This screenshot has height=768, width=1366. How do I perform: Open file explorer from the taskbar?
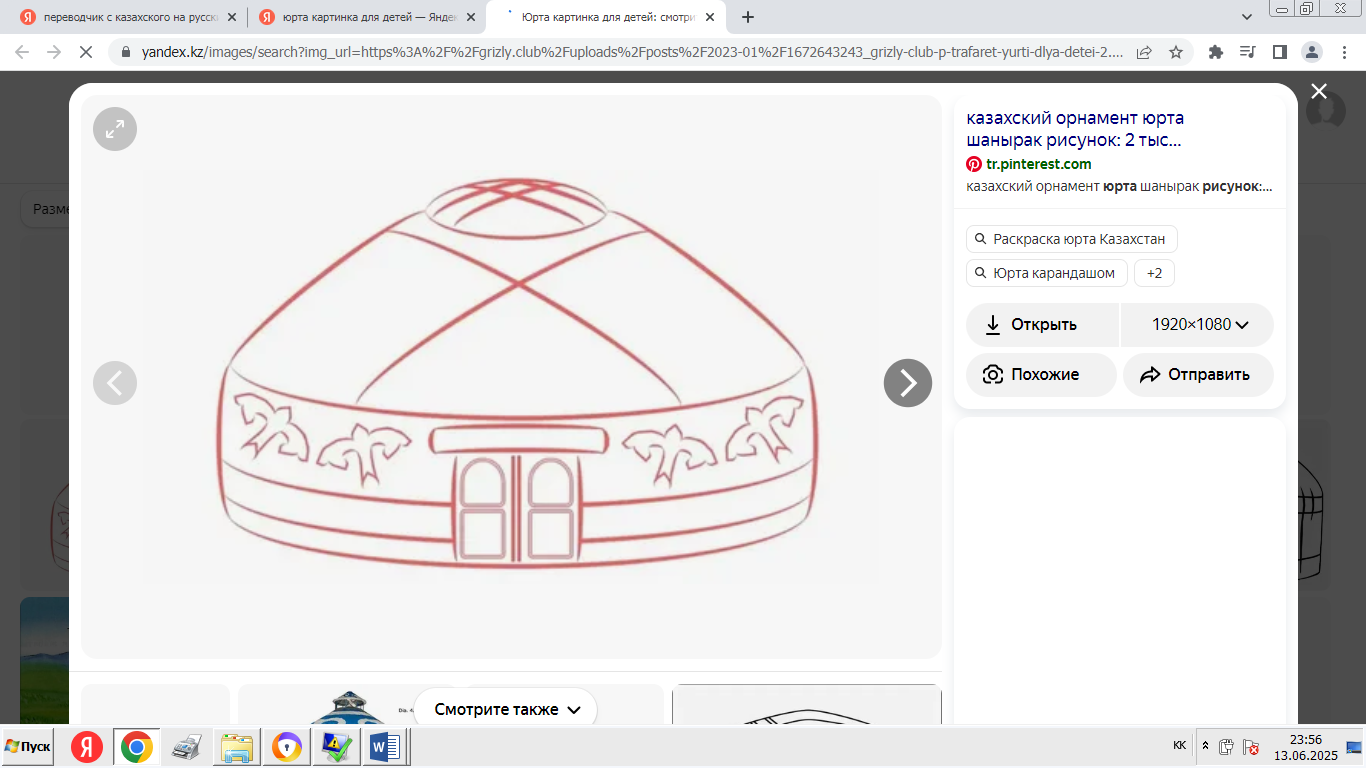pos(237,747)
